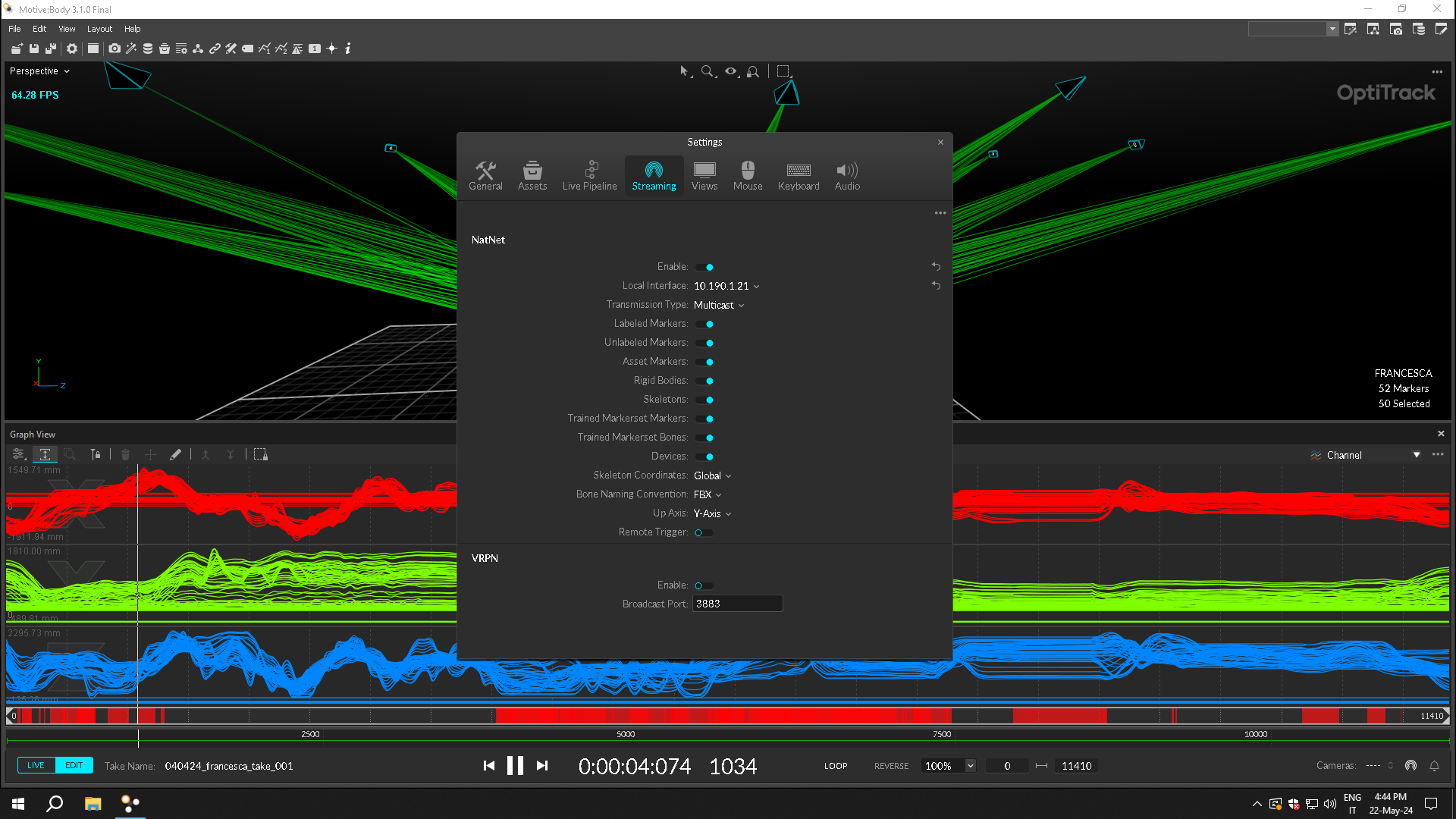Turn on the Remote Trigger toggle
Image resolution: width=1456 pixels, height=819 pixels.
(x=703, y=532)
